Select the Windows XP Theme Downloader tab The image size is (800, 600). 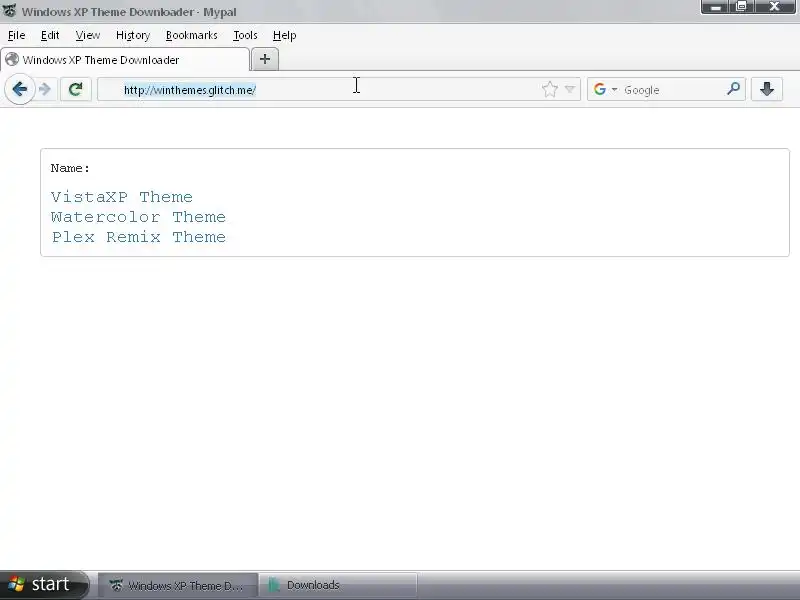(x=125, y=60)
